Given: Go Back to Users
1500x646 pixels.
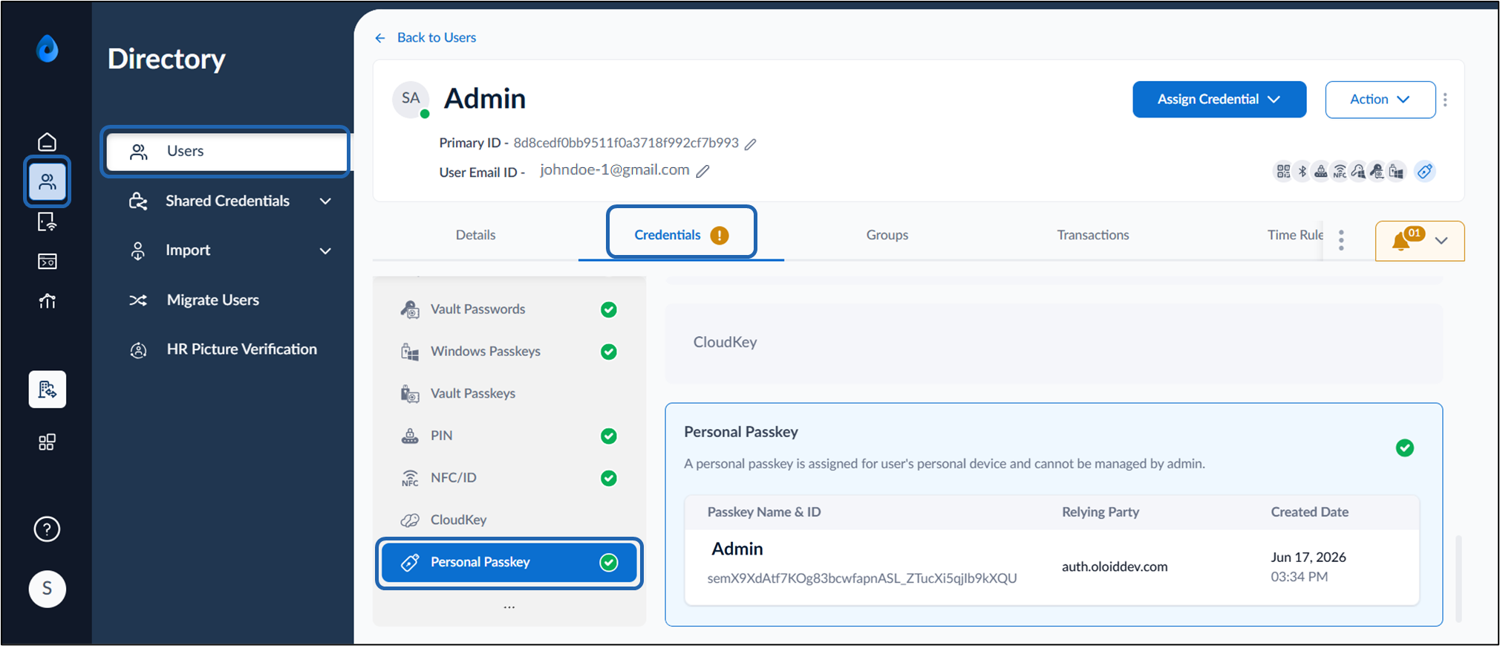Looking at the screenshot, I should [436, 38].
